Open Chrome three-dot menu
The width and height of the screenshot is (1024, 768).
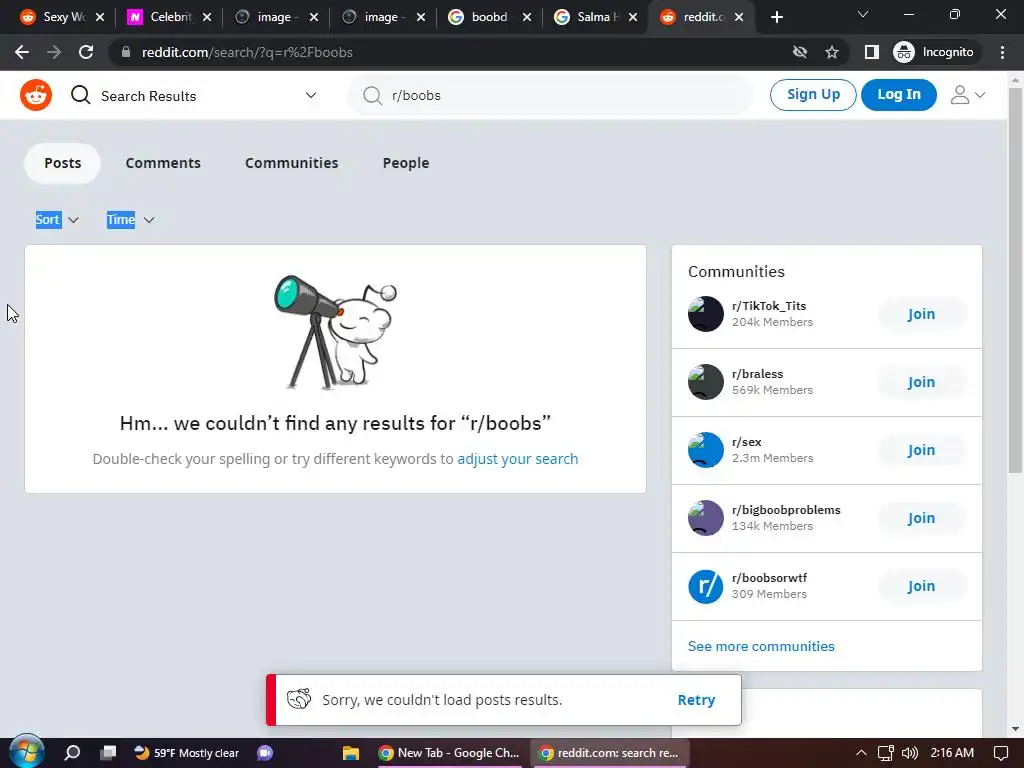(1002, 52)
